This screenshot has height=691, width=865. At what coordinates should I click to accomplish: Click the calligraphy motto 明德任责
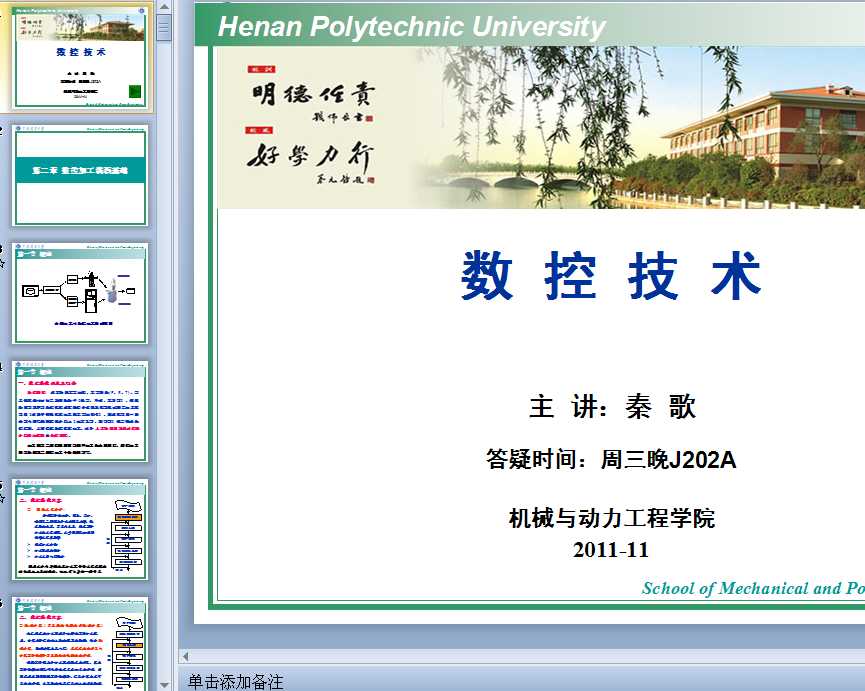(313, 94)
